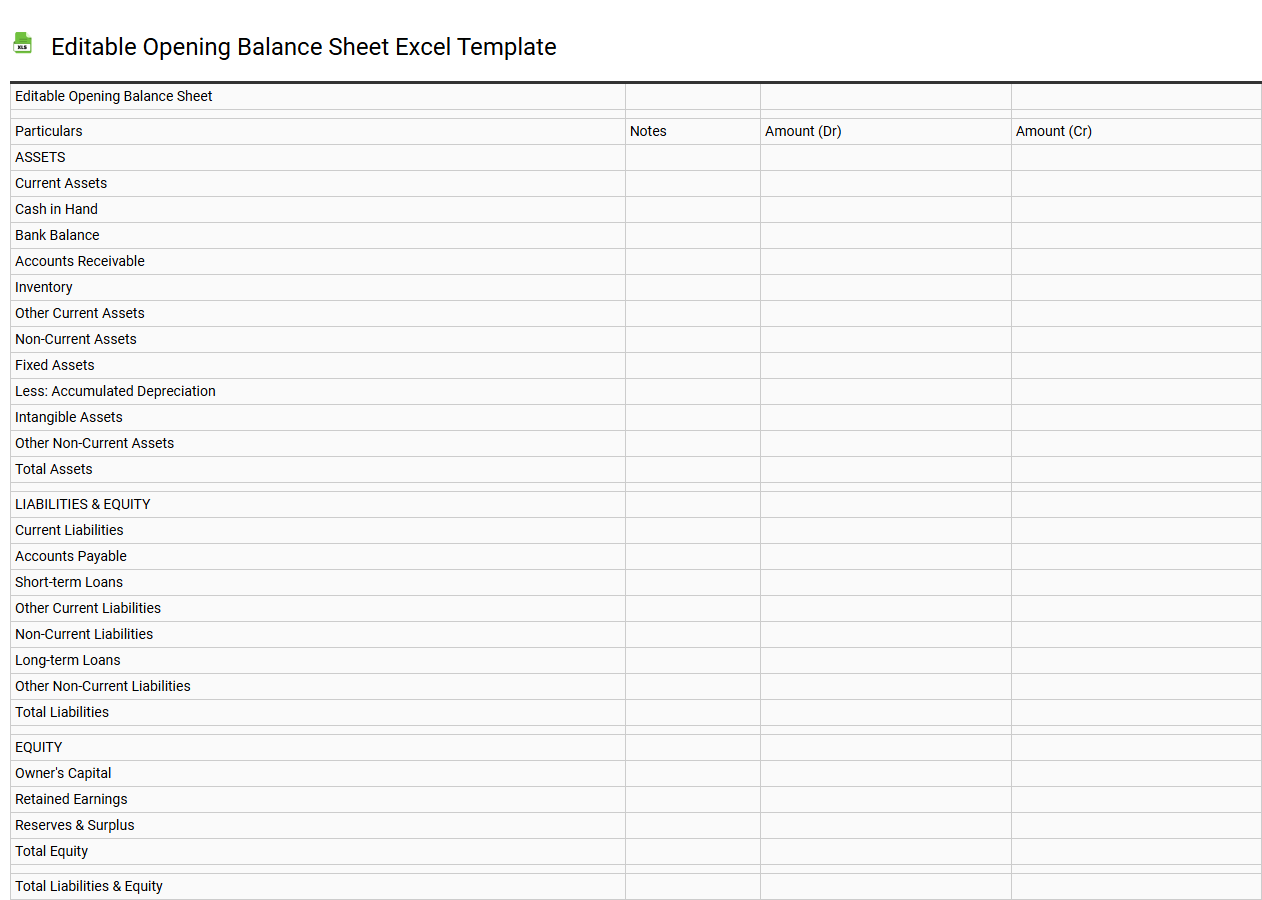Viewport: 1262px width, 900px height.
Task: Click the Long-term Loans row label
Action: coord(67,660)
